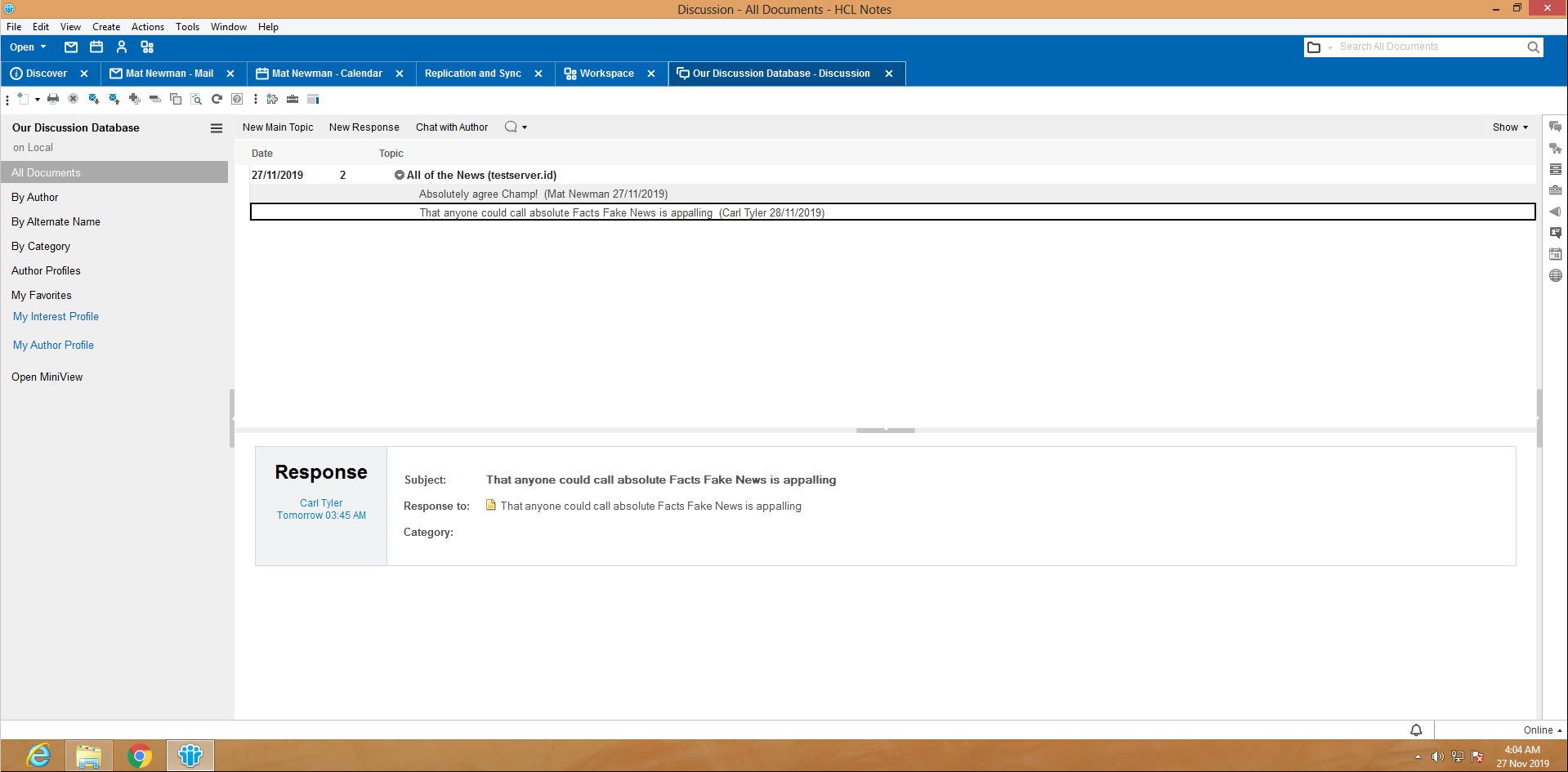Click the notification bell icon
The width and height of the screenshot is (1568, 772).
[1416, 730]
